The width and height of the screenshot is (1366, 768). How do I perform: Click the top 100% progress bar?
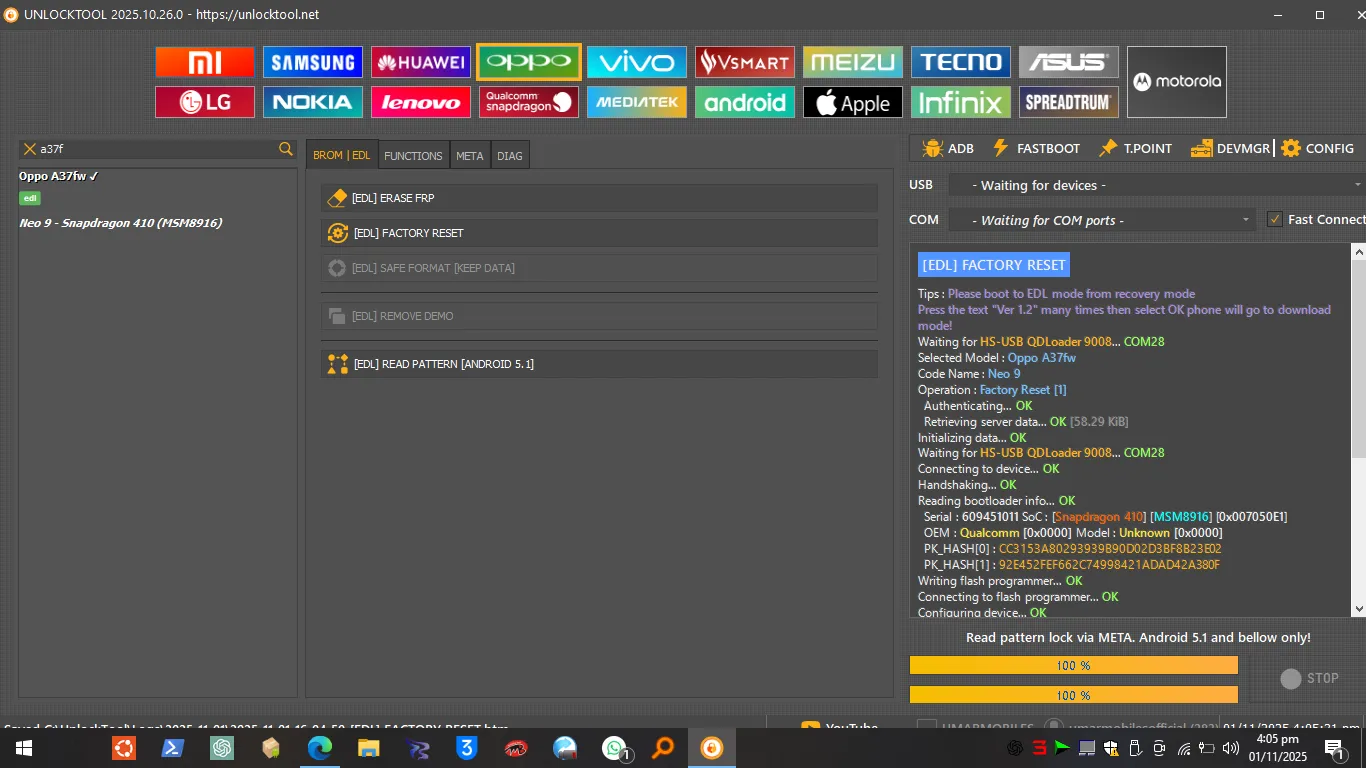(x=1073, y=665)
